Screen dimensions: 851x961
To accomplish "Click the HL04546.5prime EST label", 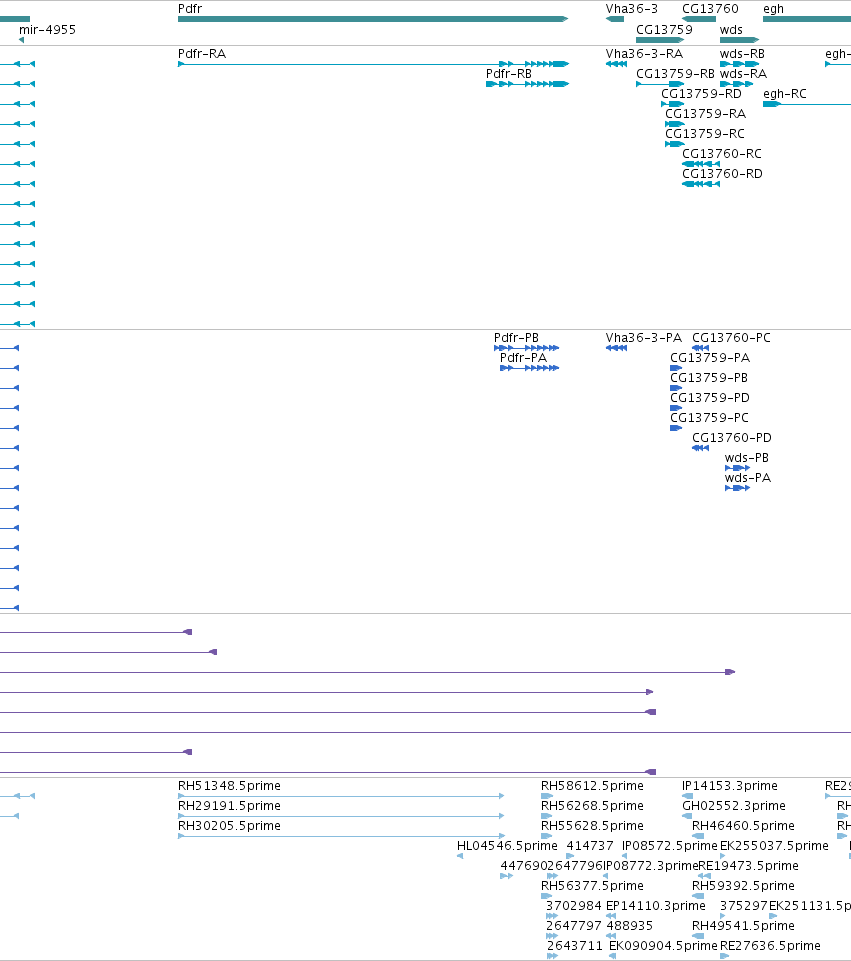I will point(507,846).
